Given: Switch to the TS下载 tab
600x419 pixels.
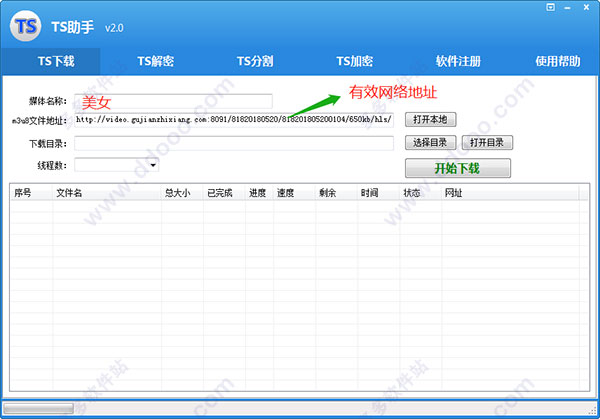Looking at the screenshot, I should 56,61.
